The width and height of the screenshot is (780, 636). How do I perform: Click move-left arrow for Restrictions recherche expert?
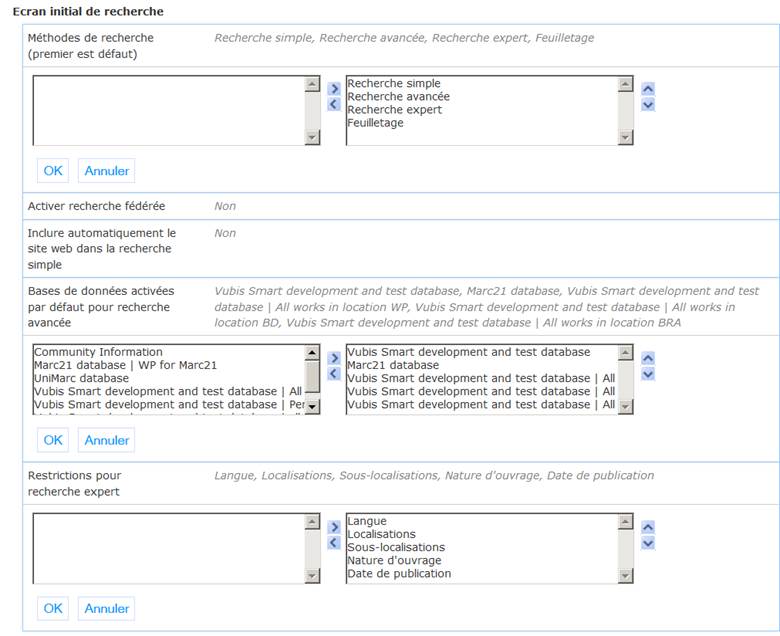coord(334,543)
